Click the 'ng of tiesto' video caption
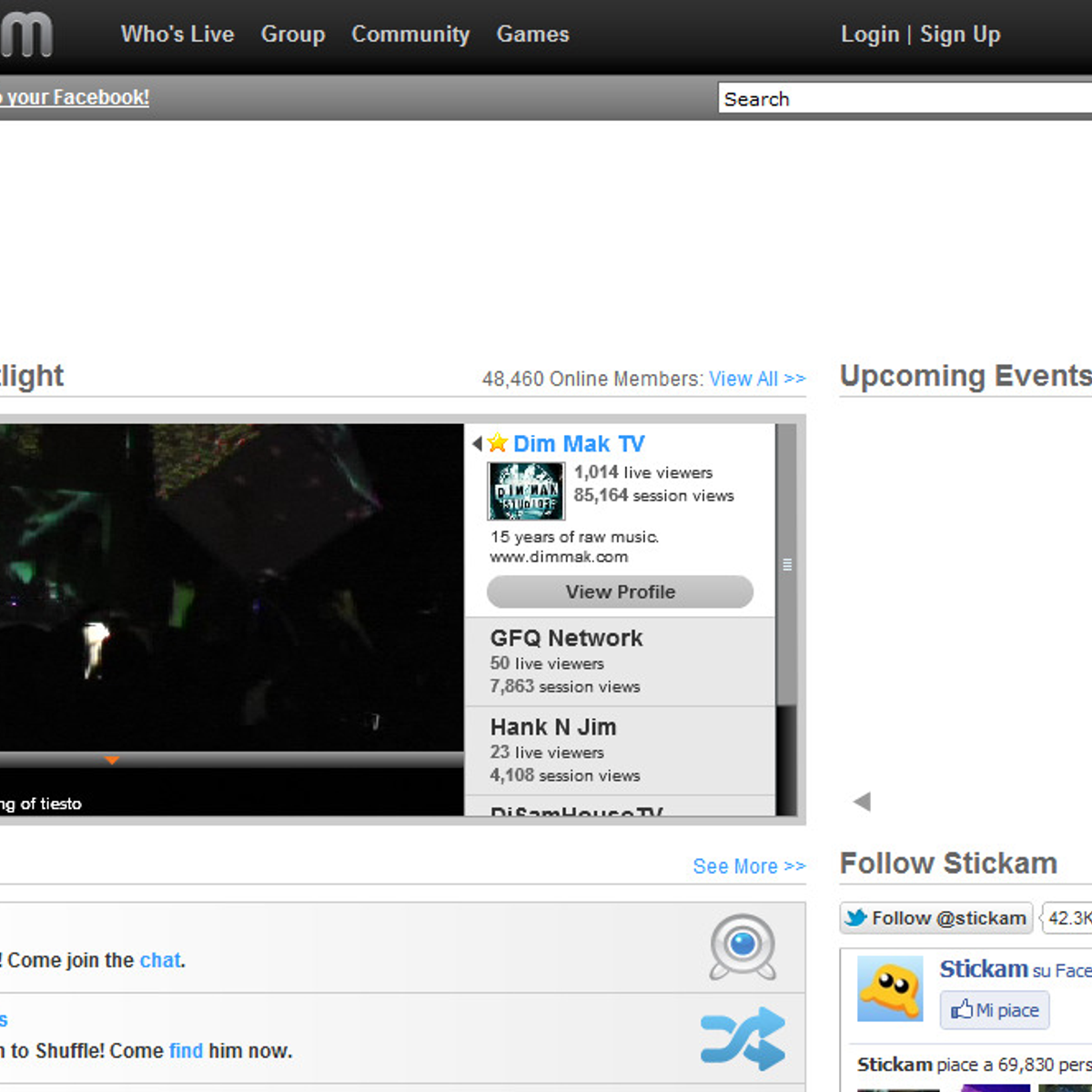Viewport: 1092px width, 1092px height. [x=41, y=804]
